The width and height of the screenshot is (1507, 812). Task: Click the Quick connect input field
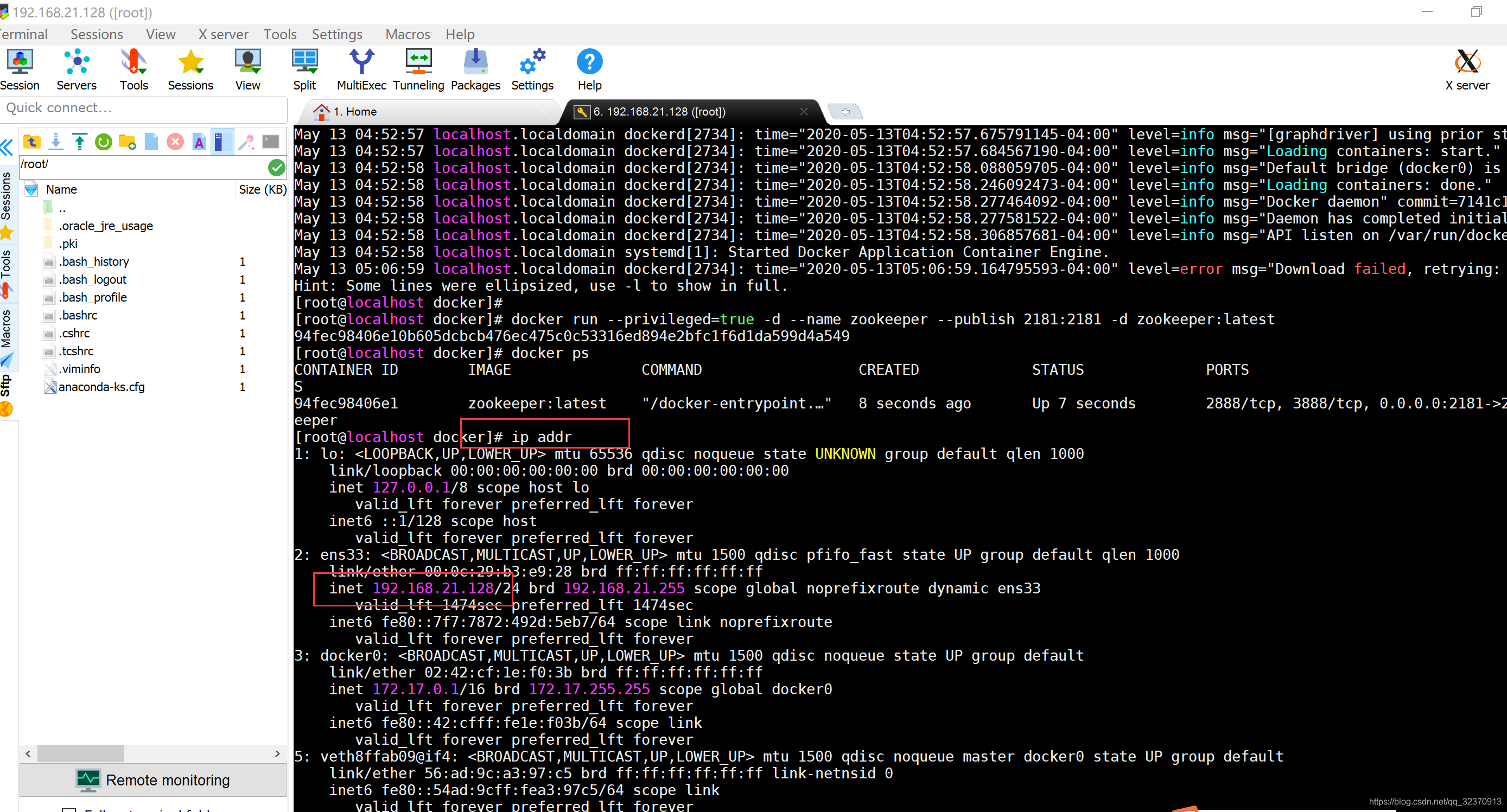tap(143, 107)
